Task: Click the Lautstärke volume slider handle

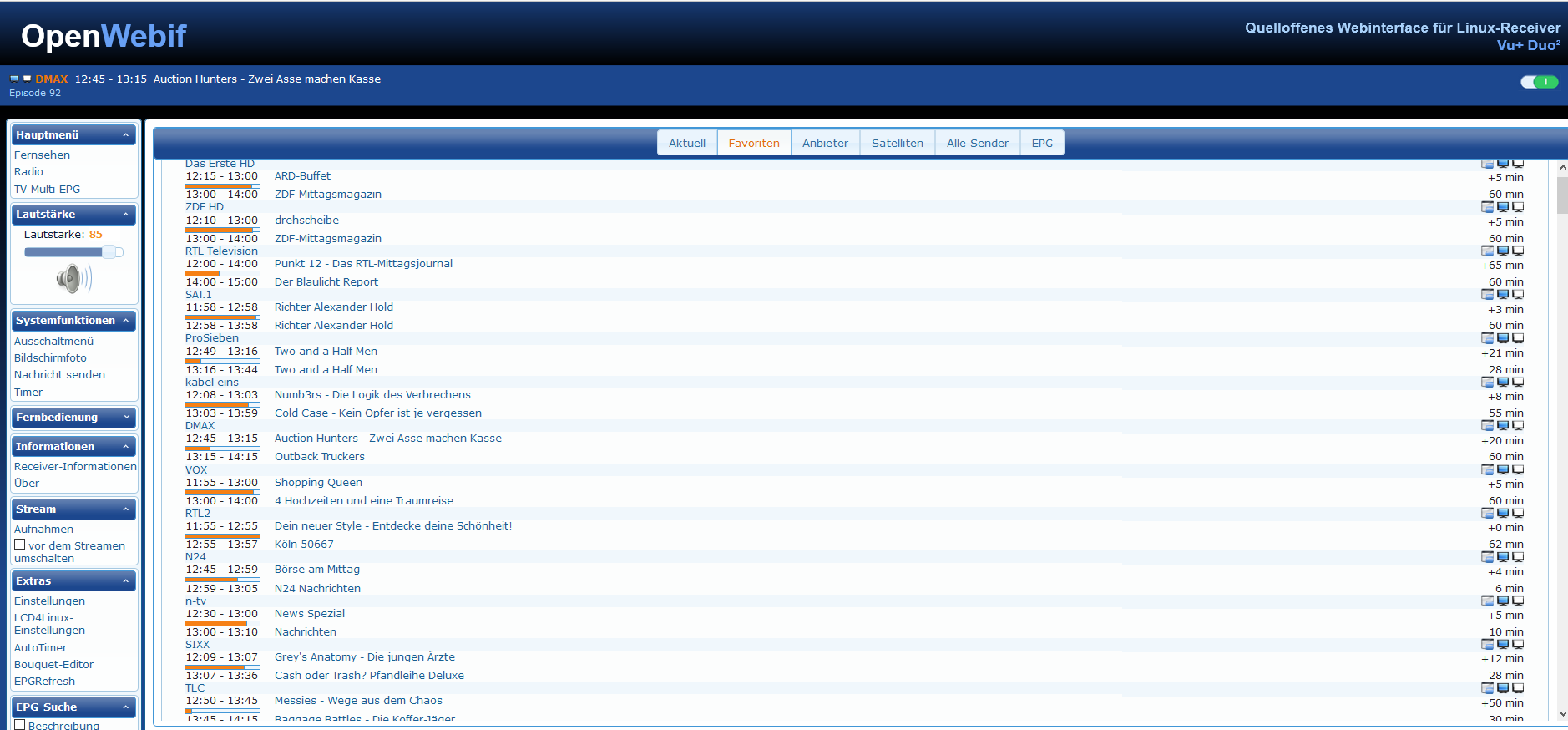Action: coord(109,252)
